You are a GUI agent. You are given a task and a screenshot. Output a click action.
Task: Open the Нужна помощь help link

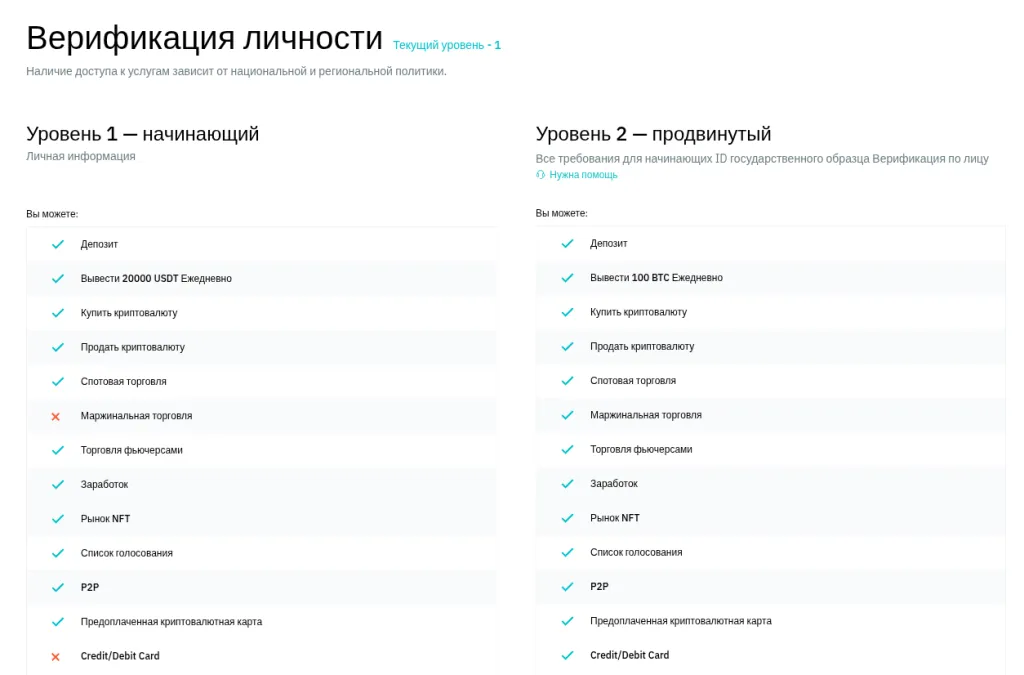pyautogui.click(x=583, y=175)
